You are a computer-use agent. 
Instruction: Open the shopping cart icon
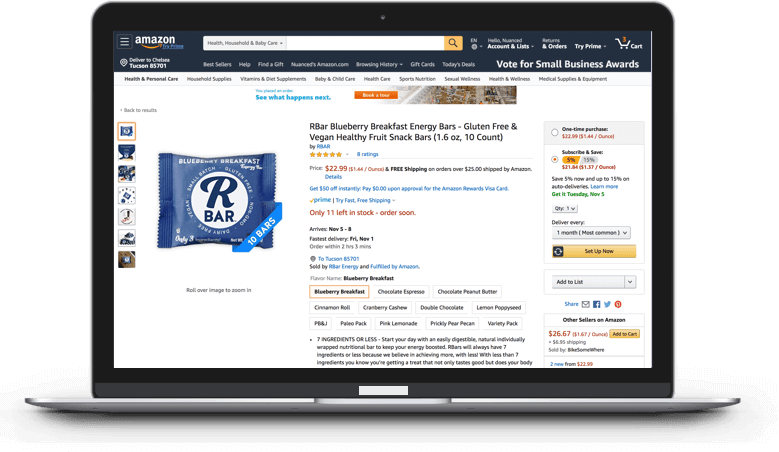628,43
